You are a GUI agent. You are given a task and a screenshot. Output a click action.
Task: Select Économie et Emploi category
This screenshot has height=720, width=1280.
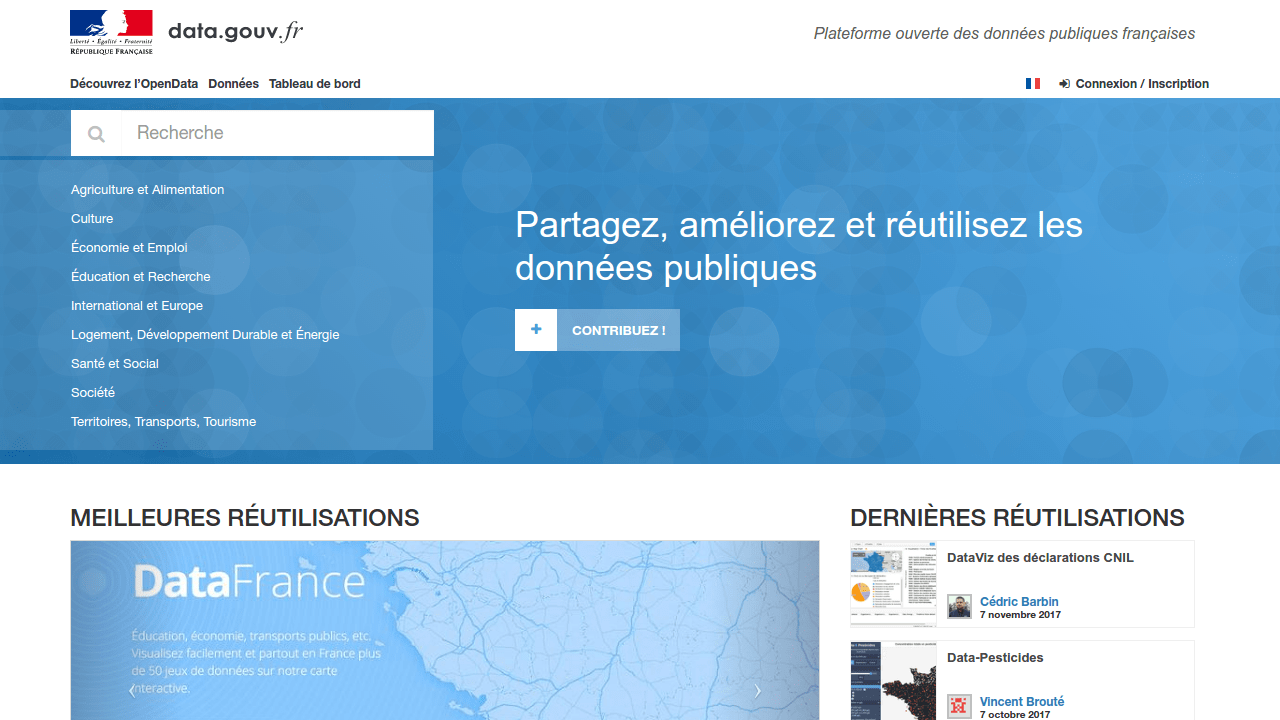129,248
